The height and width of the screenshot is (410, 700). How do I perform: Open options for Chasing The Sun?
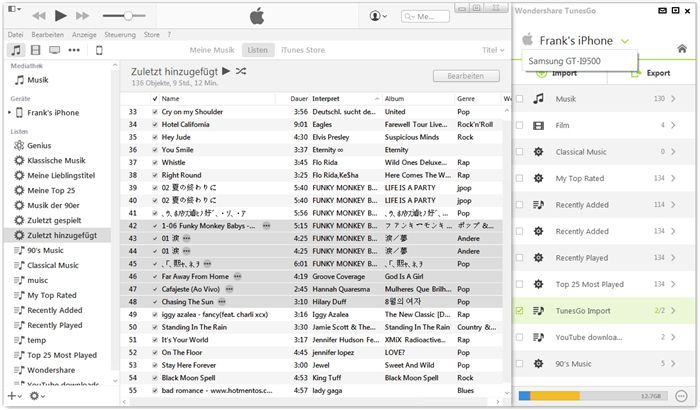[x=222, y=302]
